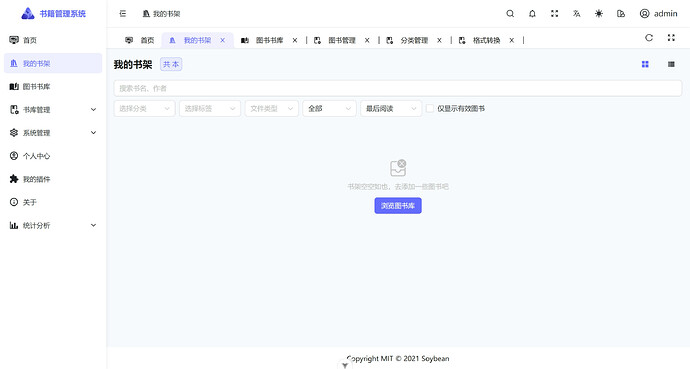The image size is (690, 369).
Task: Collapse the sidebar with the menu fold icon
Action: pos(123,14)
